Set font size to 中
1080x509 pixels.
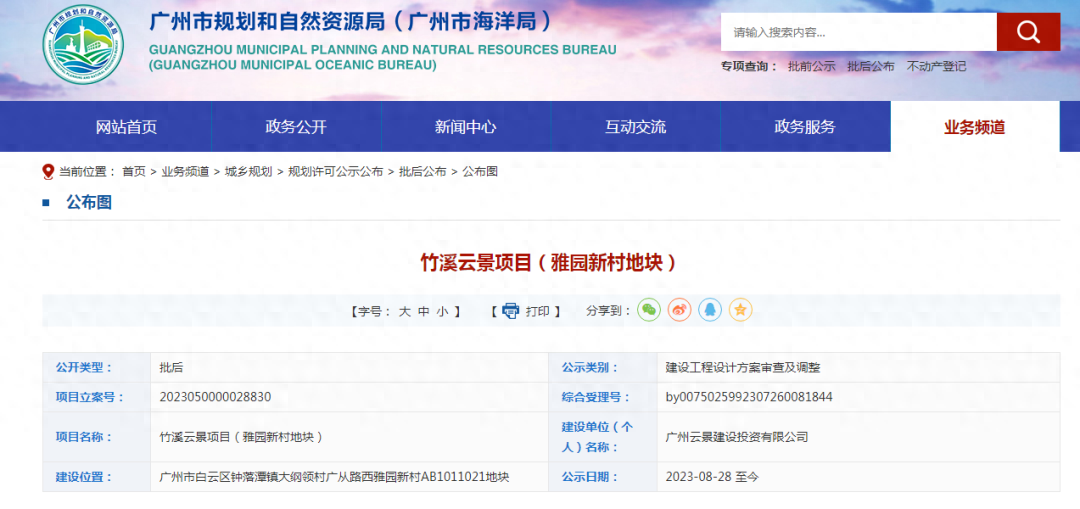(x=424, y=311)
